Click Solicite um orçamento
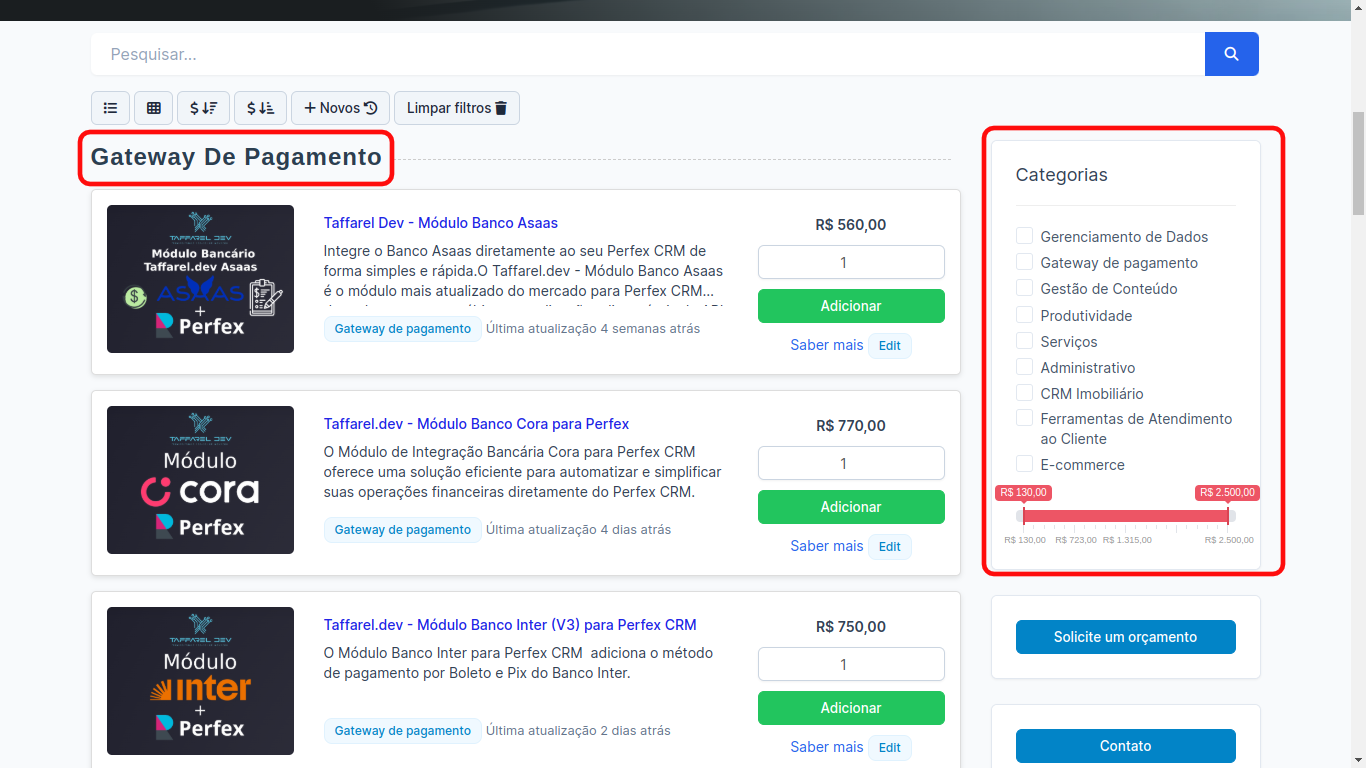Viewport: 1366px width, 768px height. tap(1125, 636)
